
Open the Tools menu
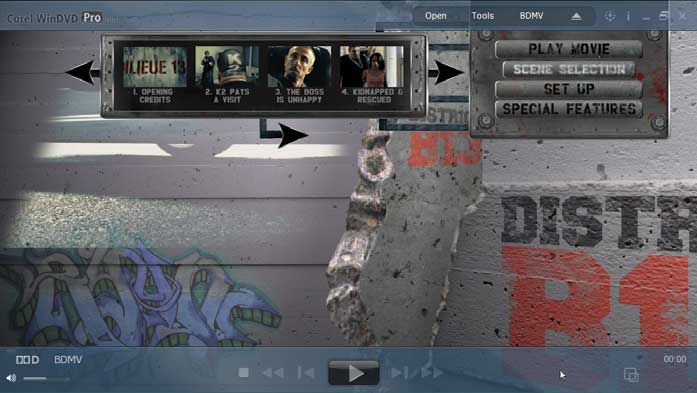point(483,16)
